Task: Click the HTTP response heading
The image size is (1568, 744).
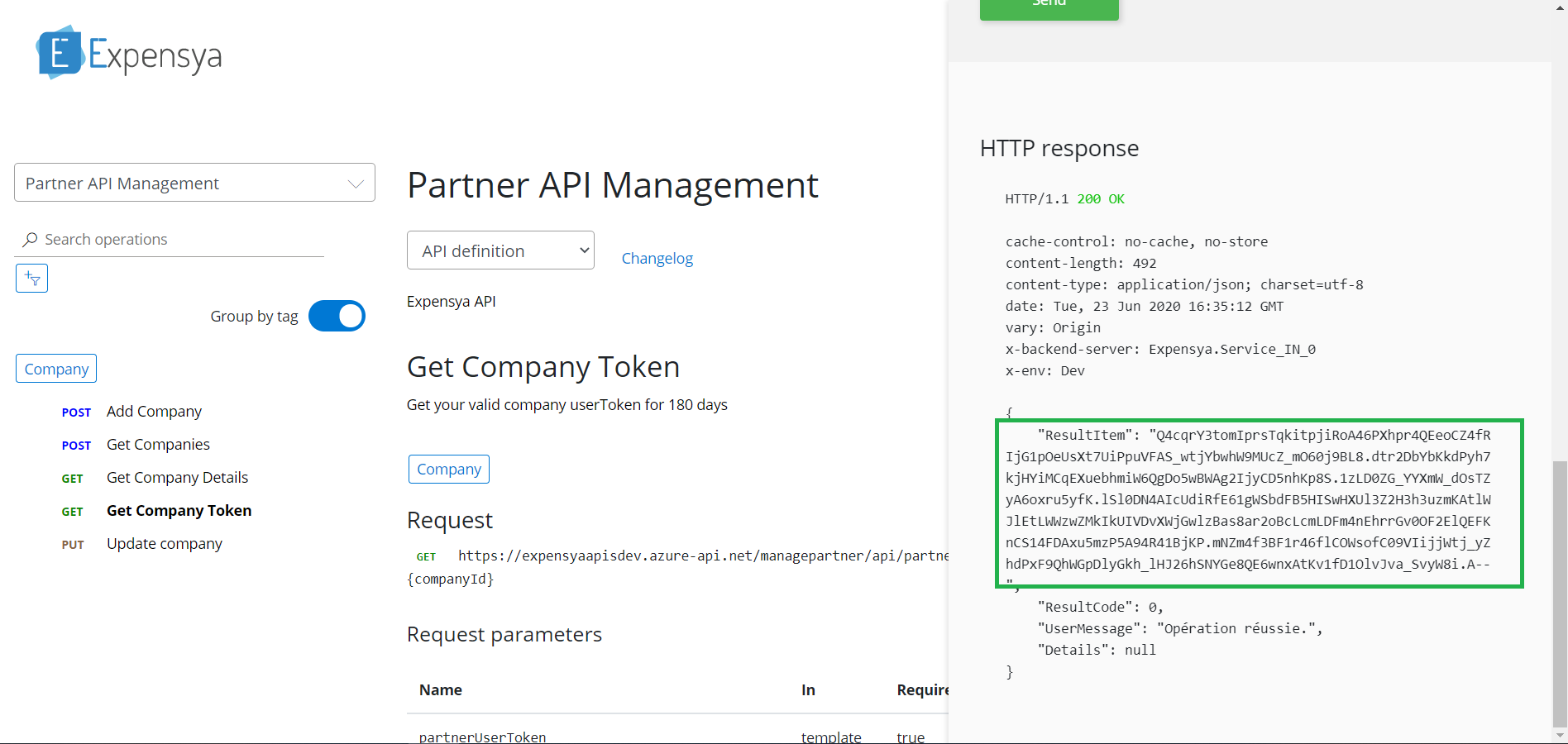Action: tap(1059, 148)
